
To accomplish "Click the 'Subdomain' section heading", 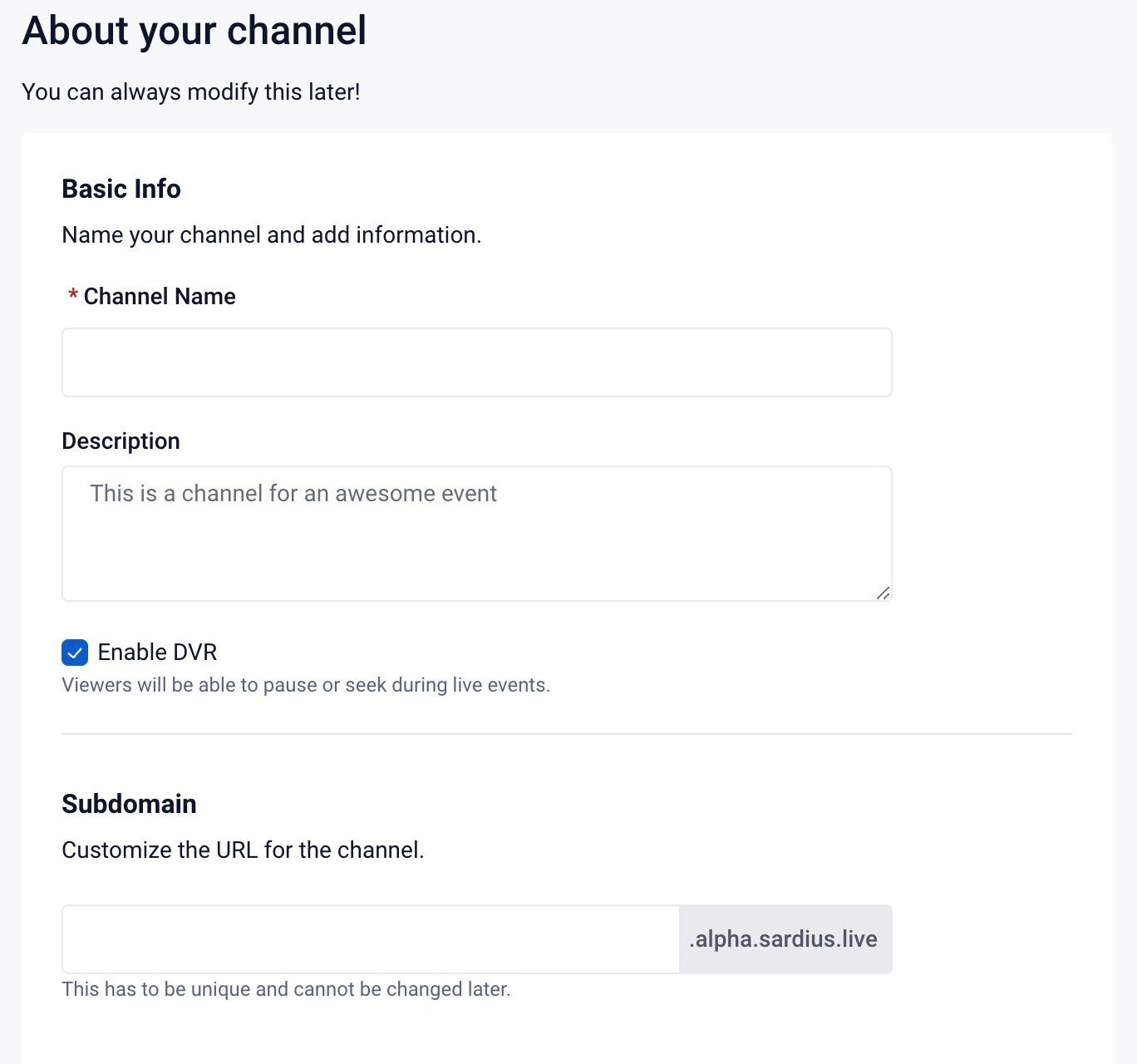I will click(x=129, y=804).
